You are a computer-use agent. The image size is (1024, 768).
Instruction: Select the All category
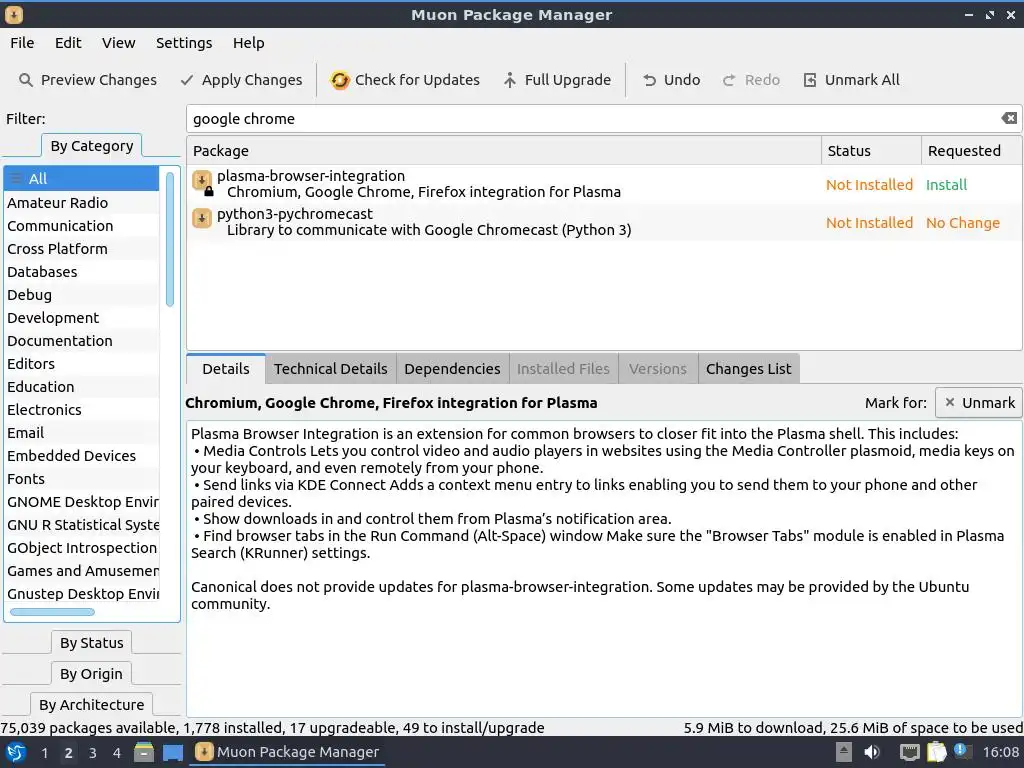click(x=82, y=178)
